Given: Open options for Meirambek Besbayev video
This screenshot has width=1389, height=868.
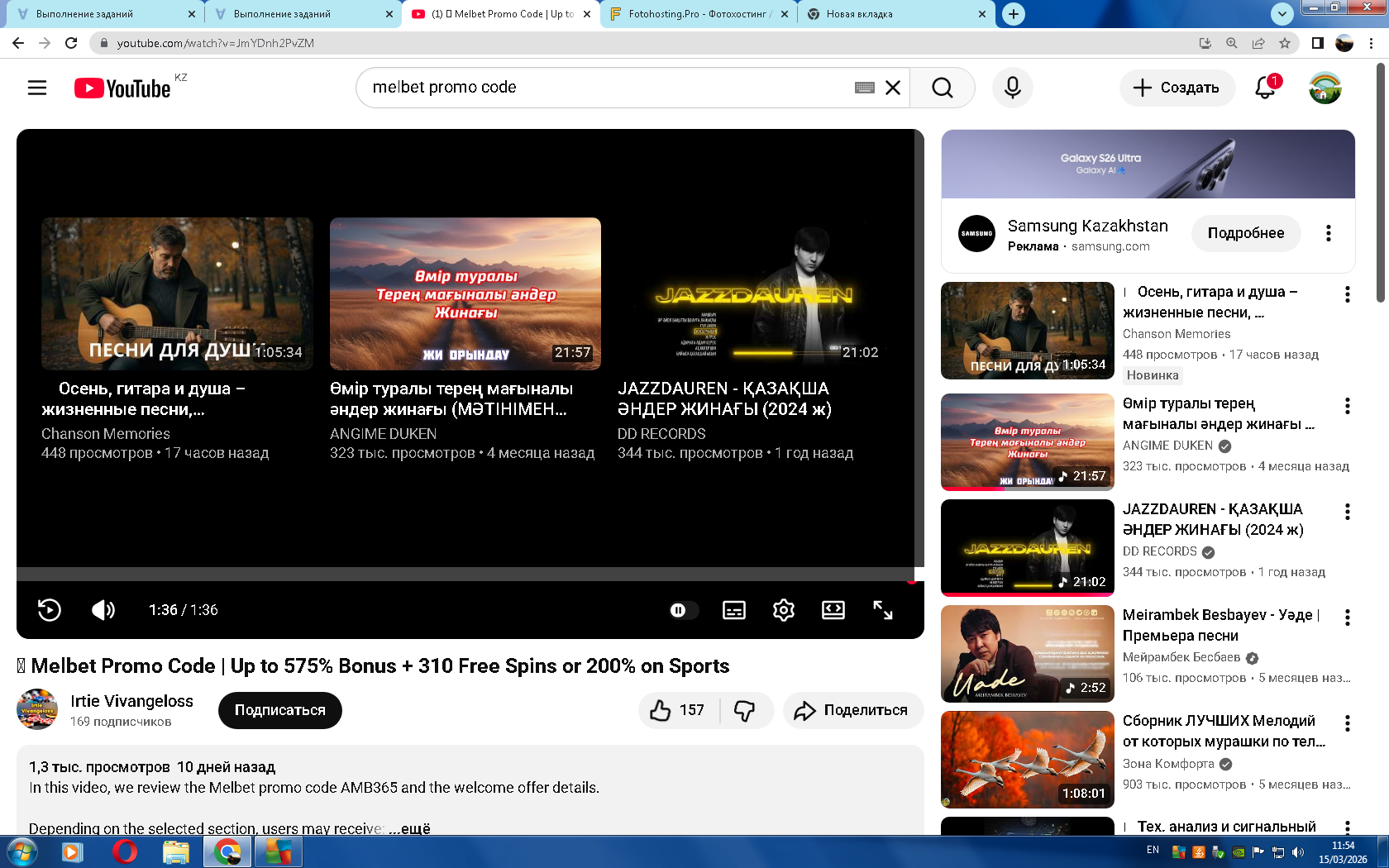Looking at the screenshot, I should pyautogui.click(x=1348, y=618).
